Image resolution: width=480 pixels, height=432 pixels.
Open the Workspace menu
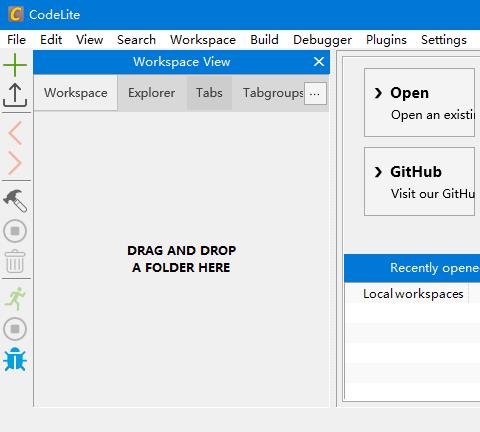pos(203,40)
